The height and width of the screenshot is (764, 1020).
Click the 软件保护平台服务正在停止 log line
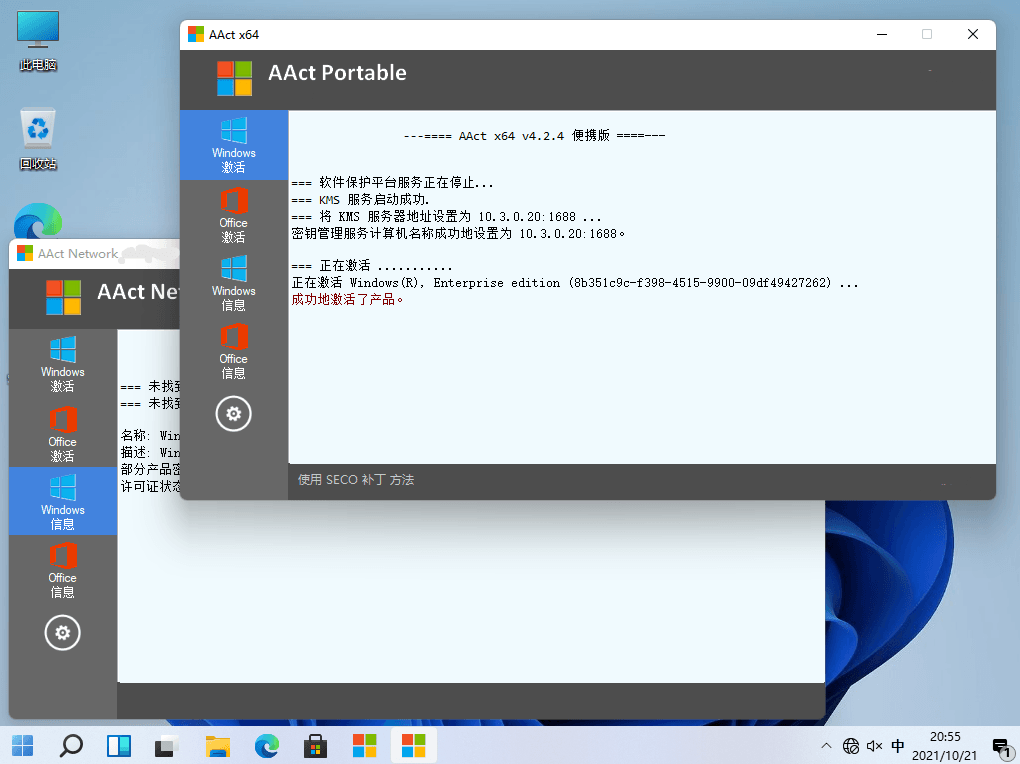point(392,183)
